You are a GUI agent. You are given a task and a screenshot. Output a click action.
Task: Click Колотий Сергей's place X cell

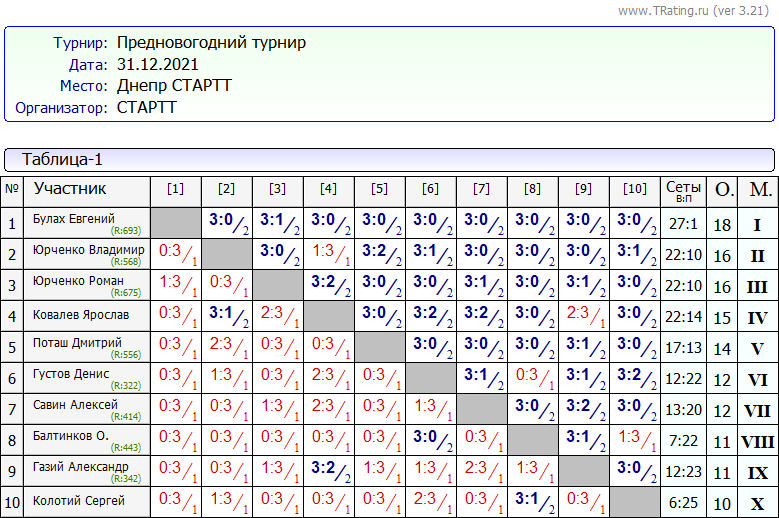click(757, 504)
